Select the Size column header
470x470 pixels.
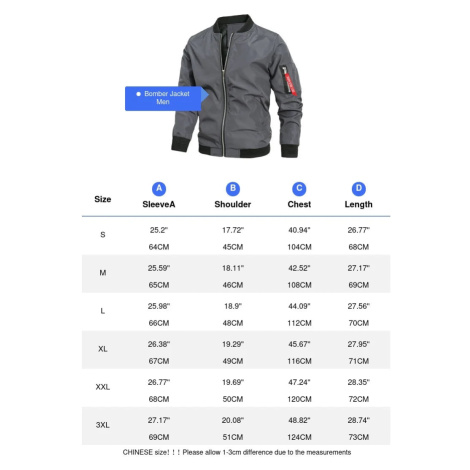click(103, 199)
